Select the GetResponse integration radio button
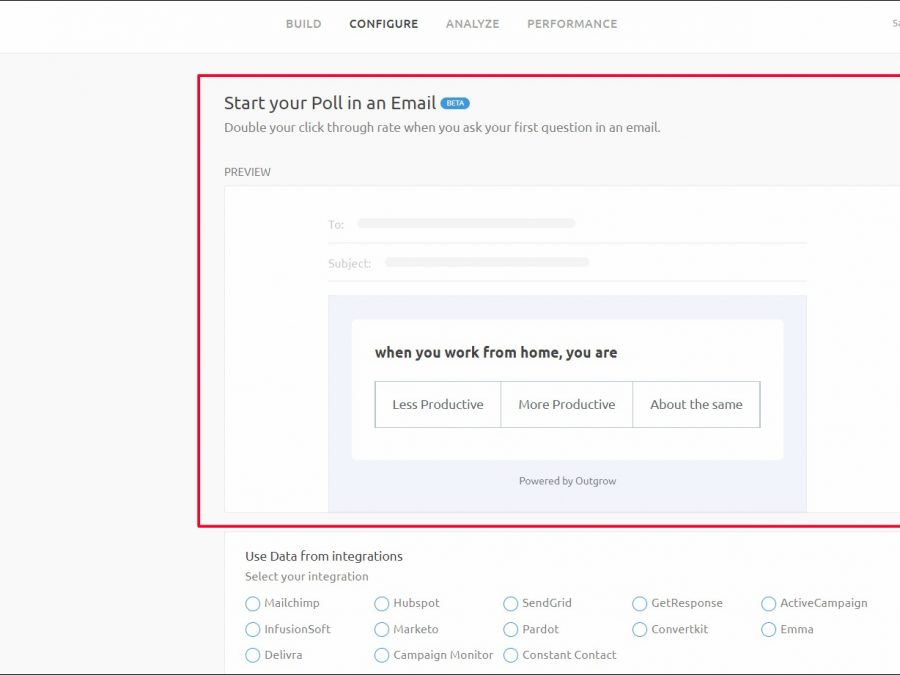 click(640, 604)
